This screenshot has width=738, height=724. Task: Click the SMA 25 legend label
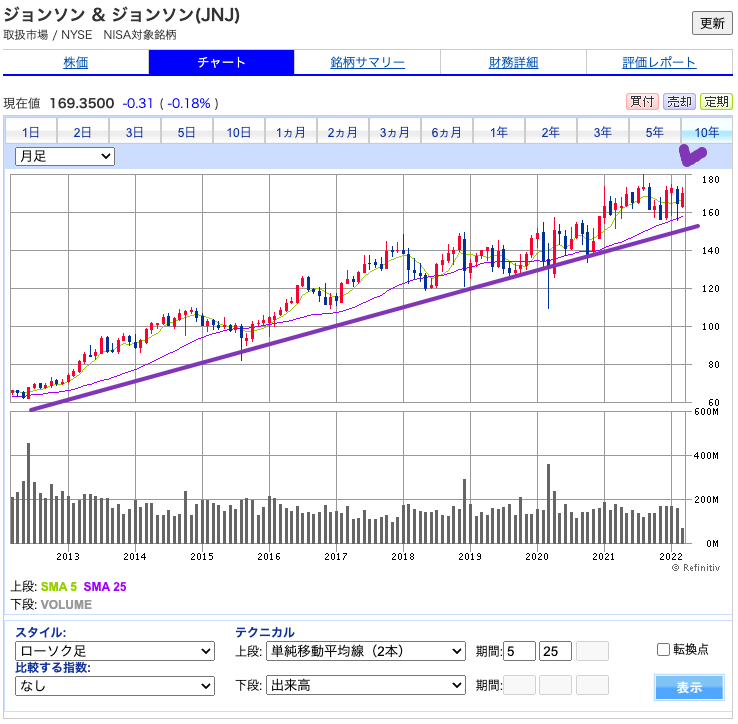point(105,587)
